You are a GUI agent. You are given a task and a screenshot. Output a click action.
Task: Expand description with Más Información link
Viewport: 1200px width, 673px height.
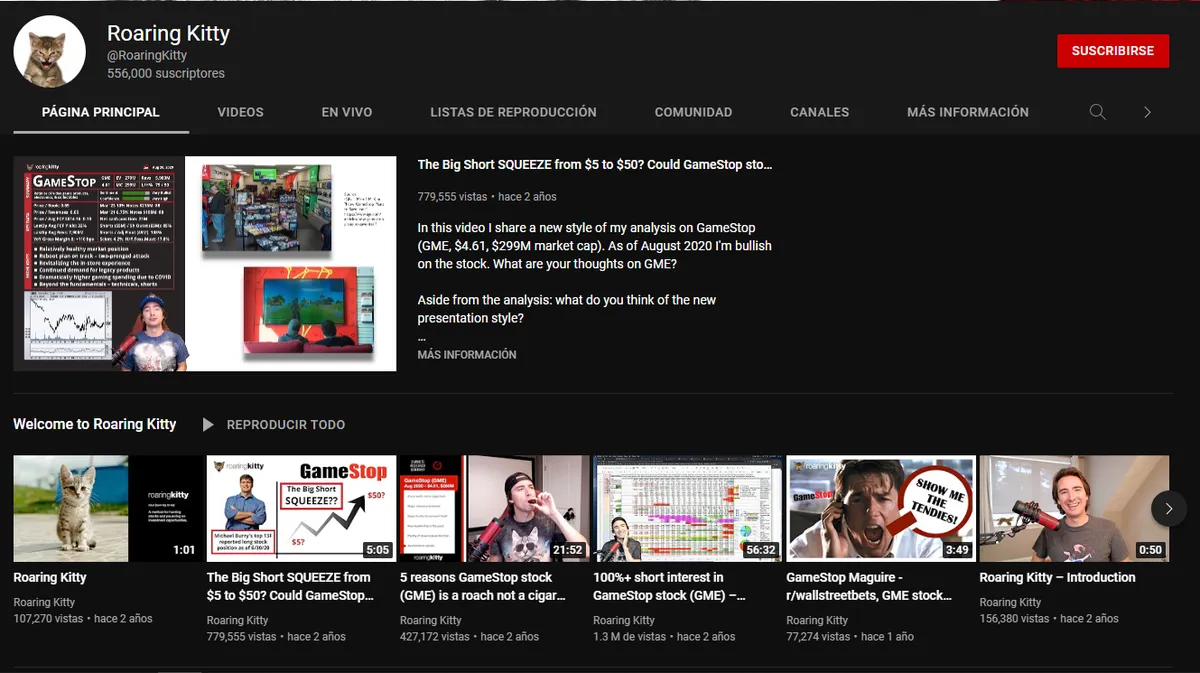point(467,355)
